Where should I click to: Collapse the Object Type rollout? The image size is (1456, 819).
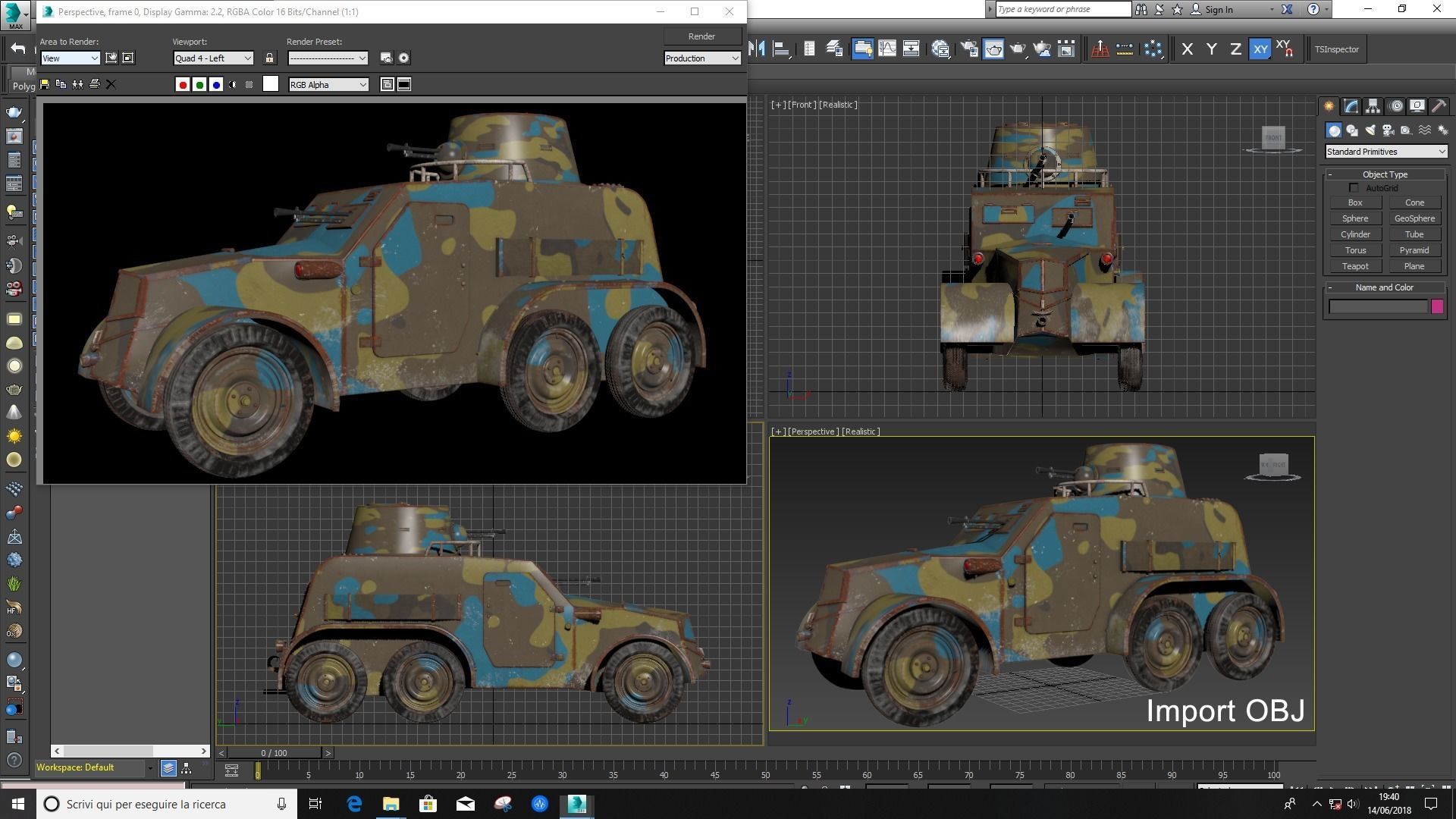coord(1385,174)
